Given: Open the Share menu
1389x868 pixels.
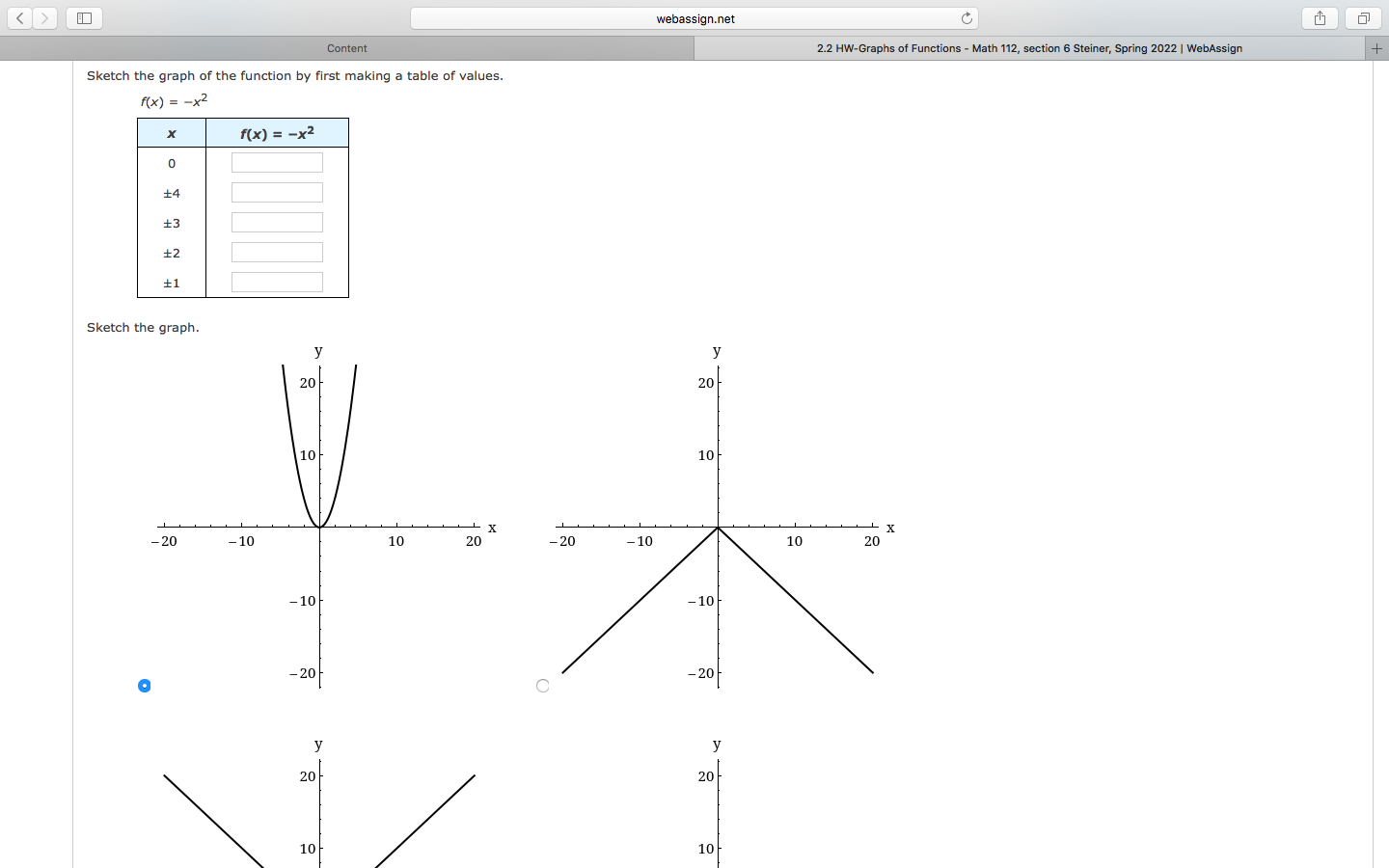Looking at the screenshot, I should (x=1320, y=18).
